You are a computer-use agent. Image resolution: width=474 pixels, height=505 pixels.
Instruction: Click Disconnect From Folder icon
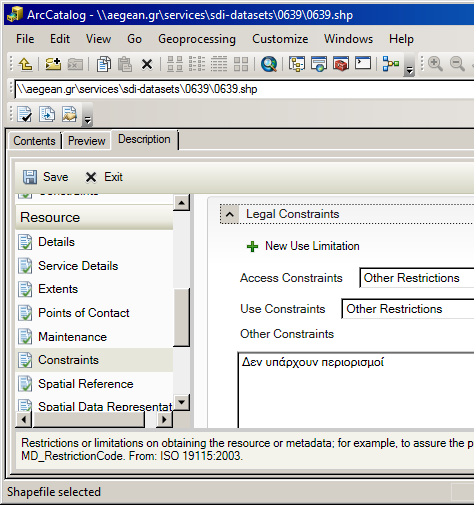[75, 64]
